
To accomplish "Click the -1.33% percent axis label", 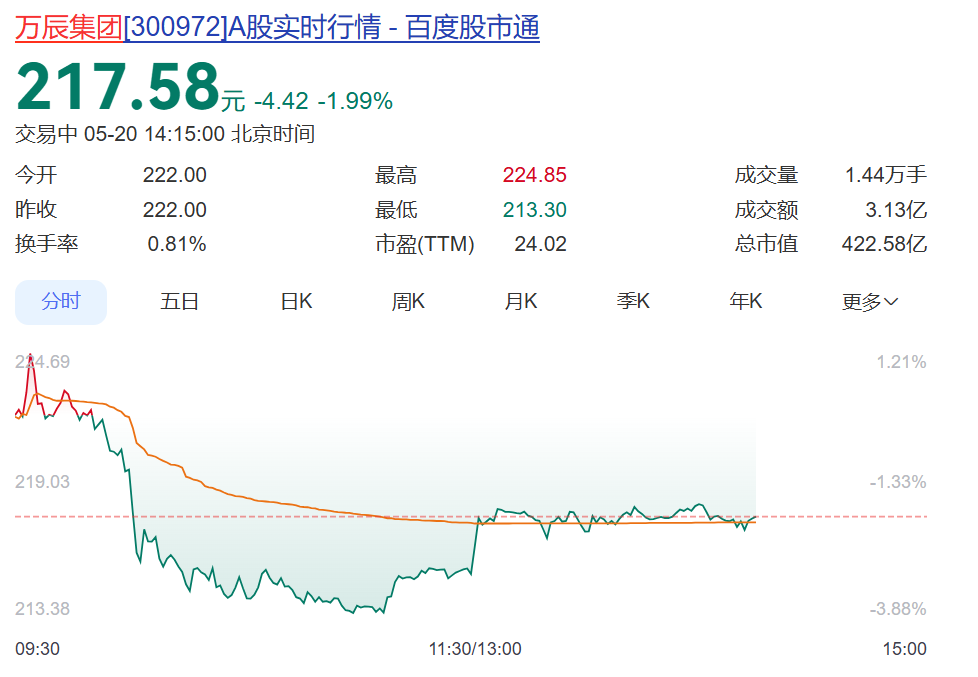I will click(898, 482).
